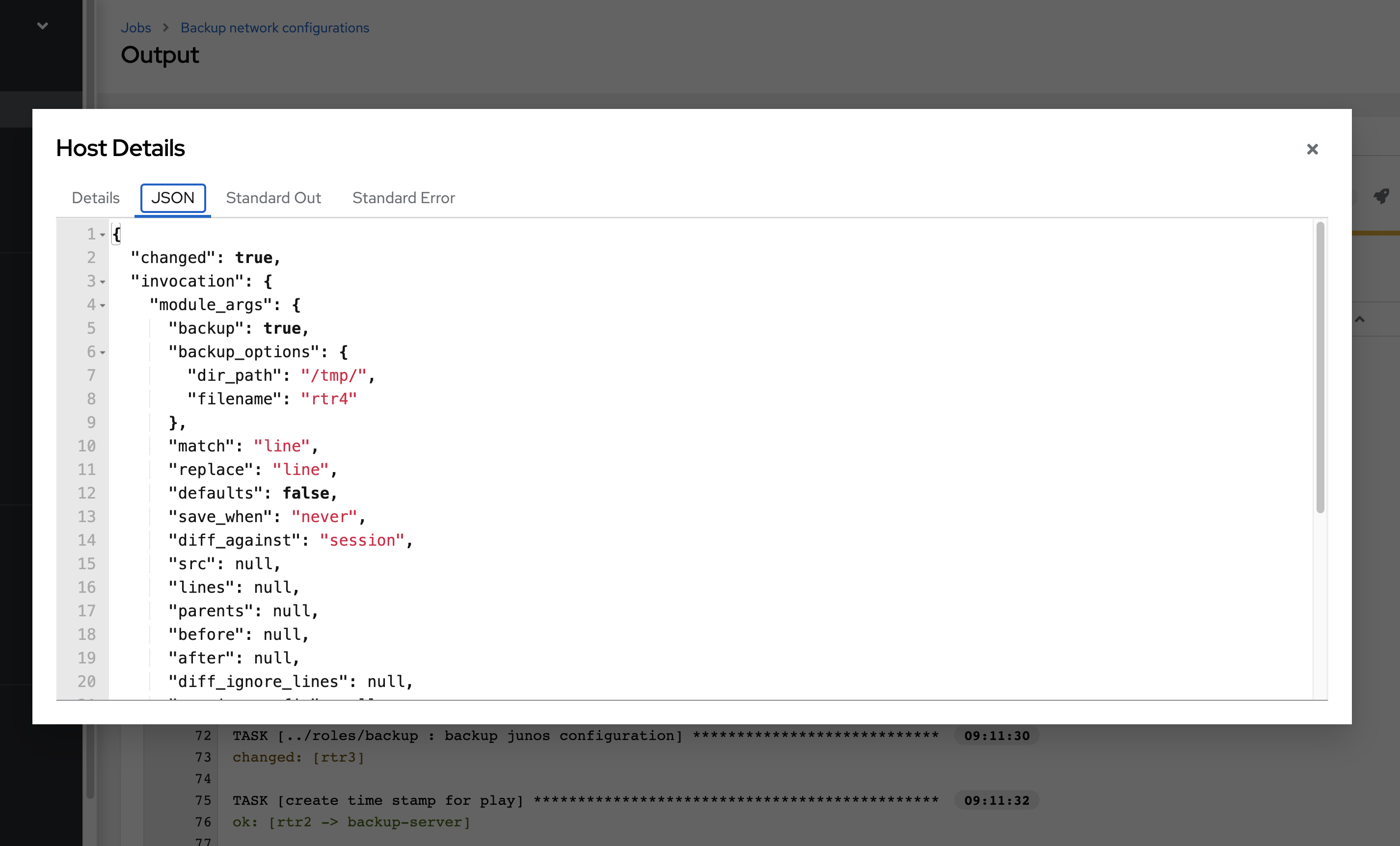Select the JSON tab

click(x=173, y=198)
